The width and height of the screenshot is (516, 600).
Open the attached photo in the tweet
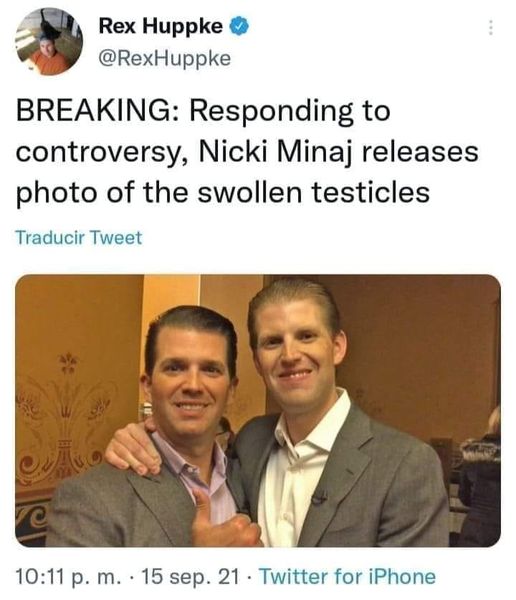pyautogui.click(x=258, y=410)
